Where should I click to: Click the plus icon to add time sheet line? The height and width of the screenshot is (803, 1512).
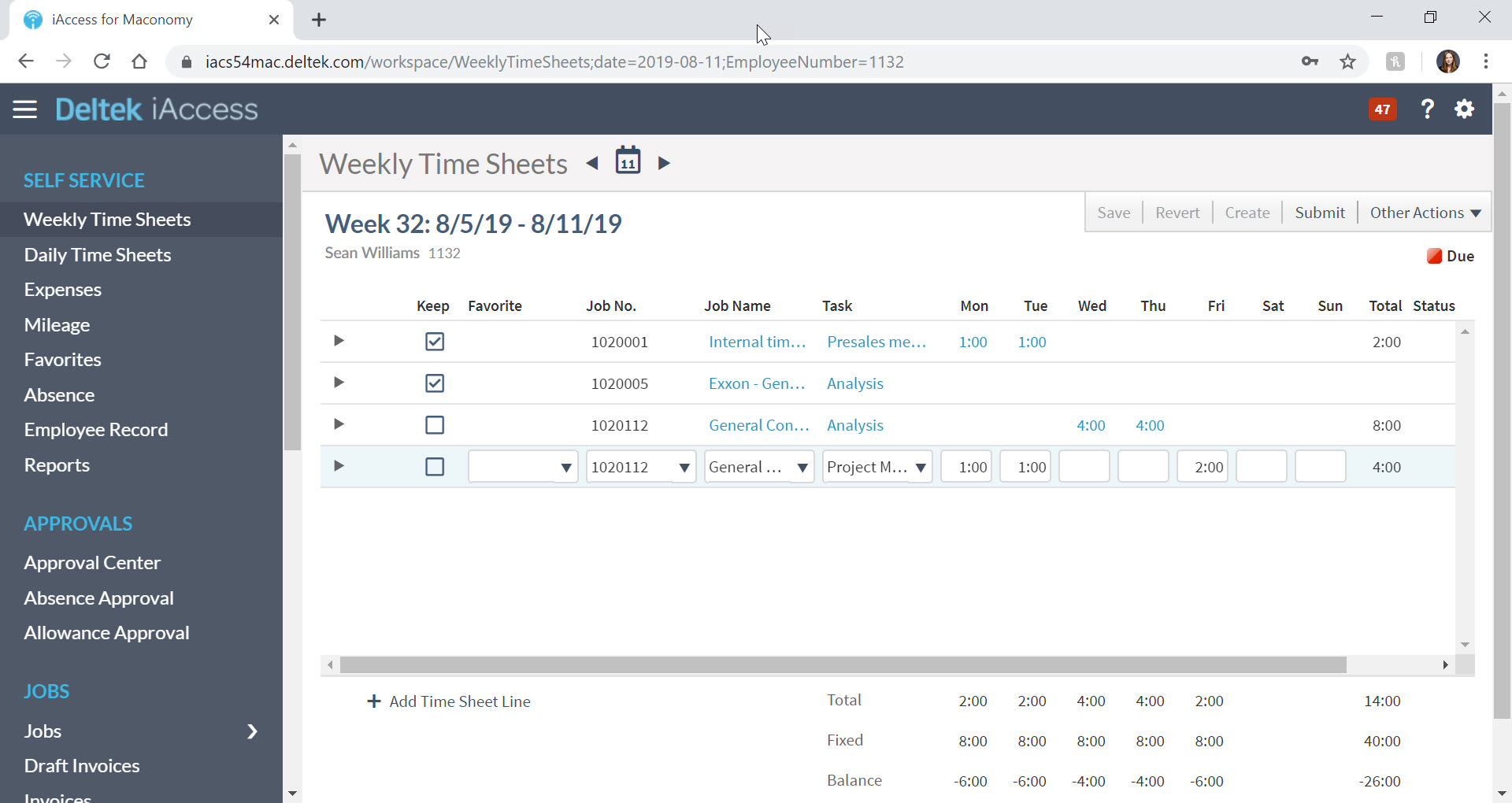click(374, 701)
